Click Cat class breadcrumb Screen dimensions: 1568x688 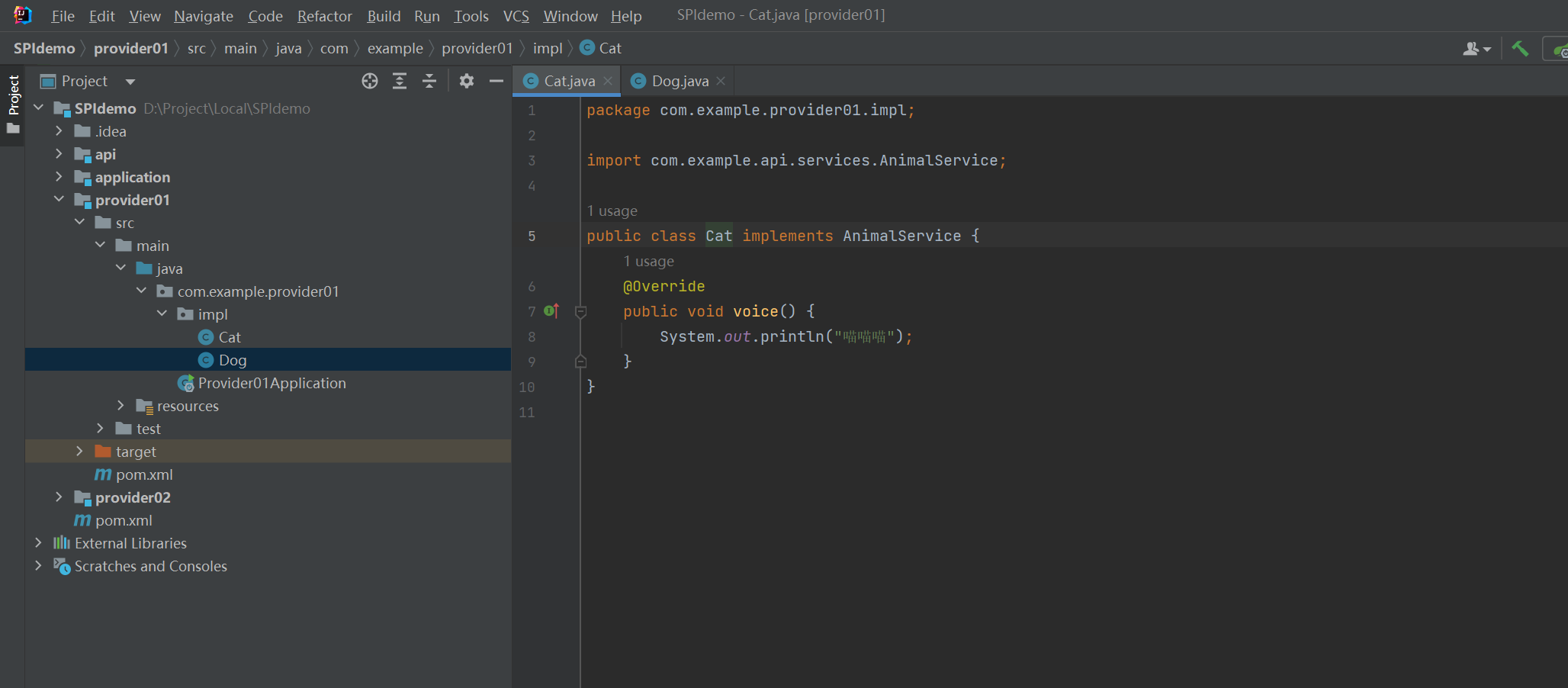(601, 48)
